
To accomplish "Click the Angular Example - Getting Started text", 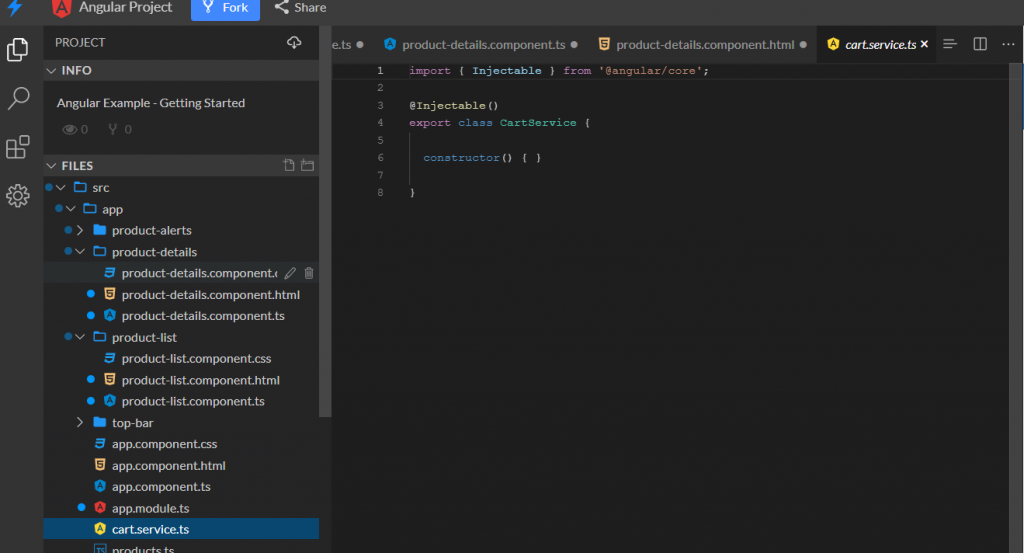I will [151, 103].
